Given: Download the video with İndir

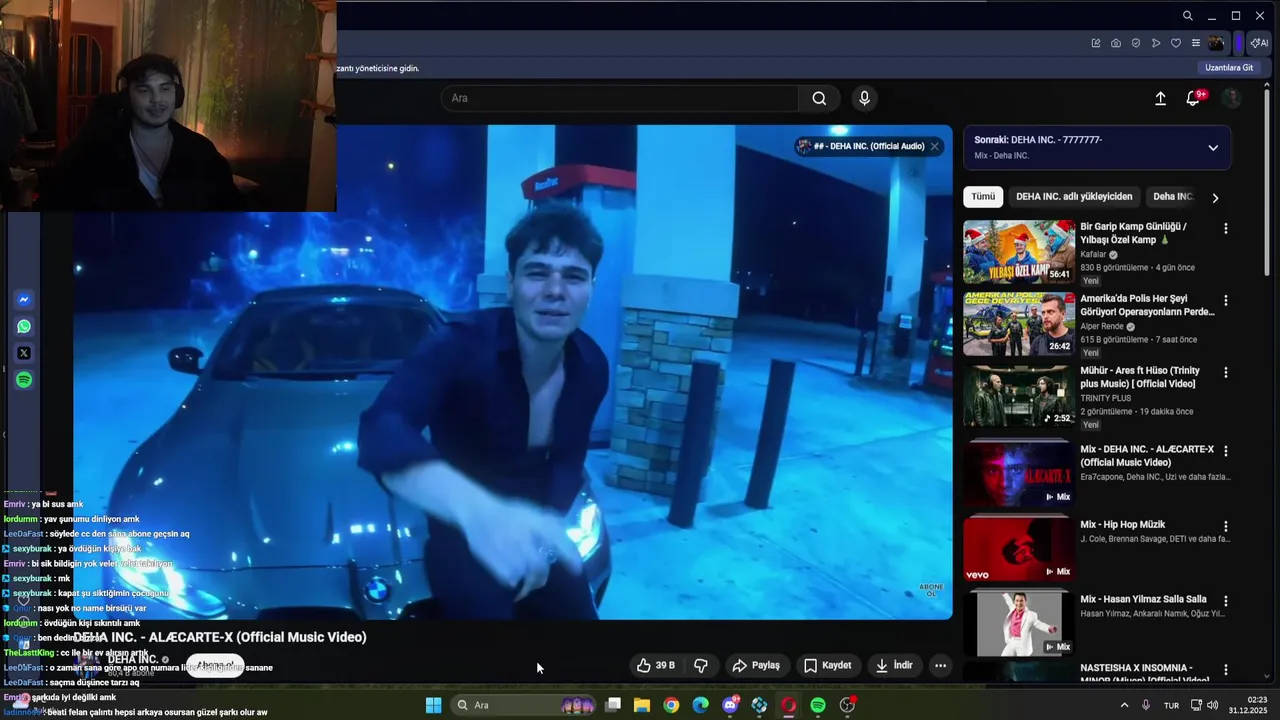Looking at the screenshot, I should coord(894,665).
